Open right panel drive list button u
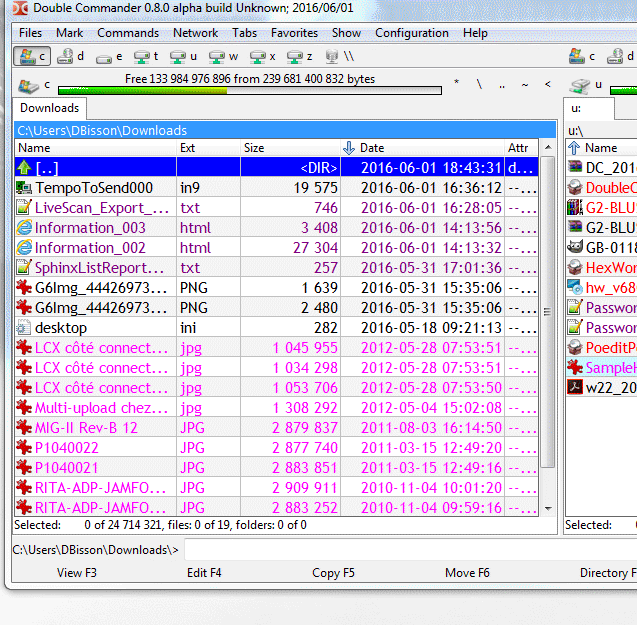This screenshot has width=637, height=625. (585, 85)
